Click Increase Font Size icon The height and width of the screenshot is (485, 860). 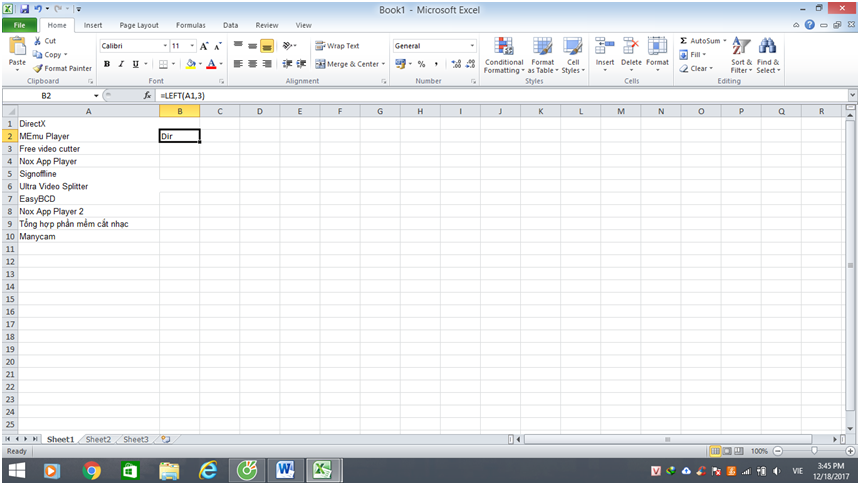point(204,46)
